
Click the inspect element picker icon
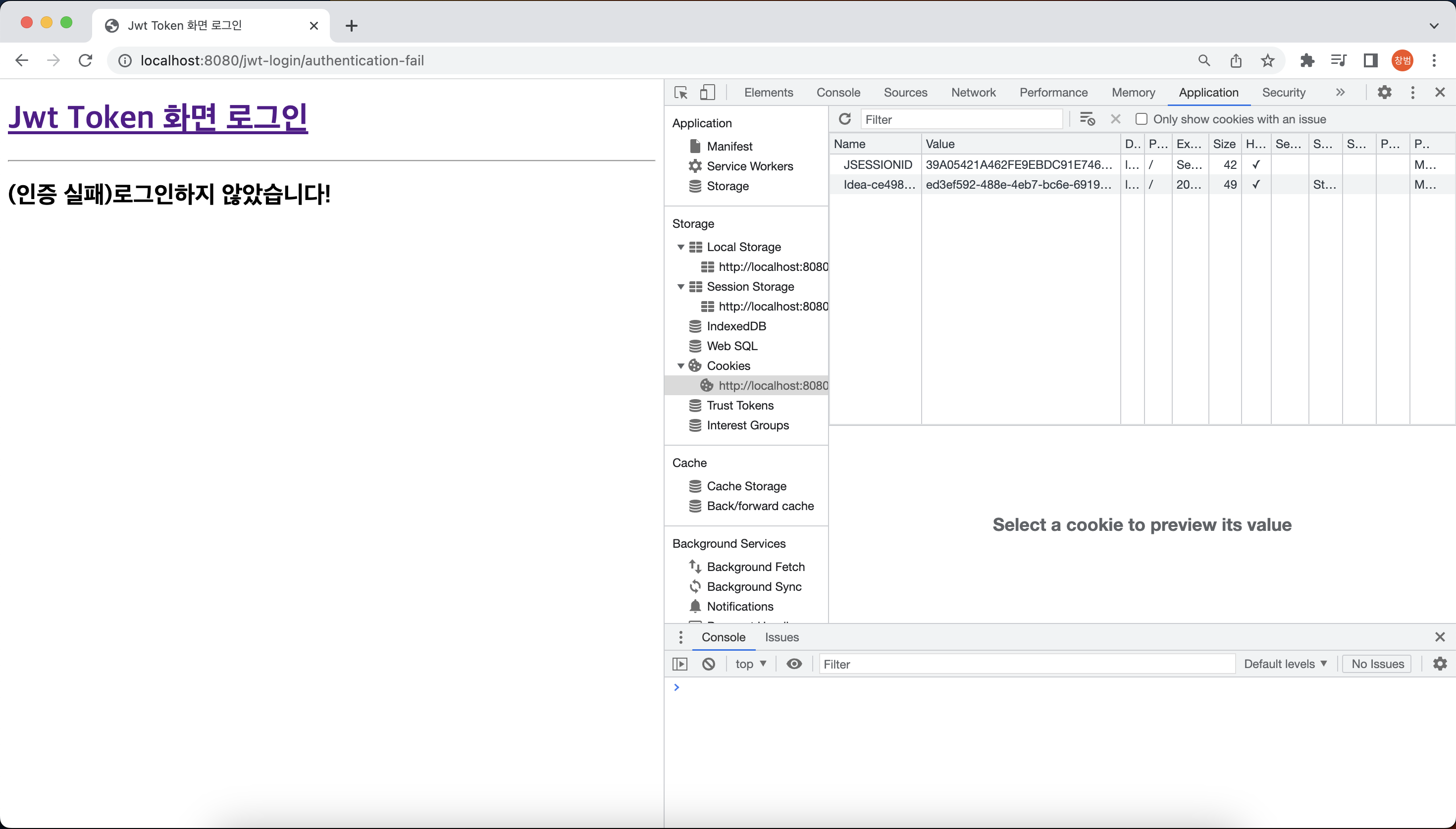681,92
